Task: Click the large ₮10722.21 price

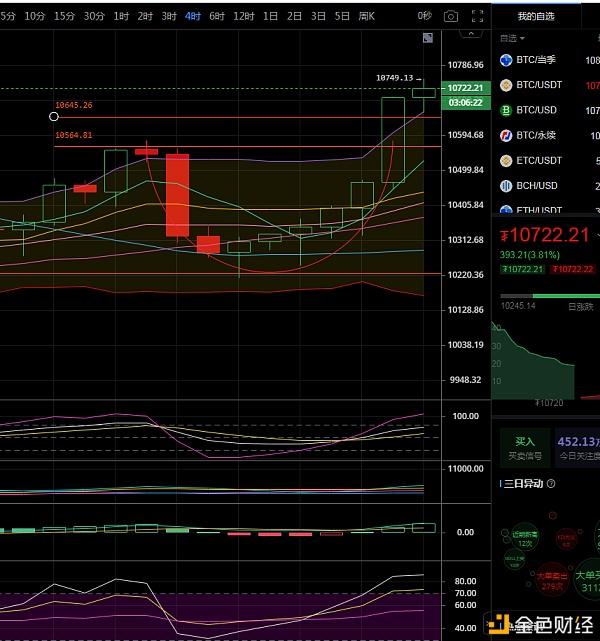Action: (544, 235)
